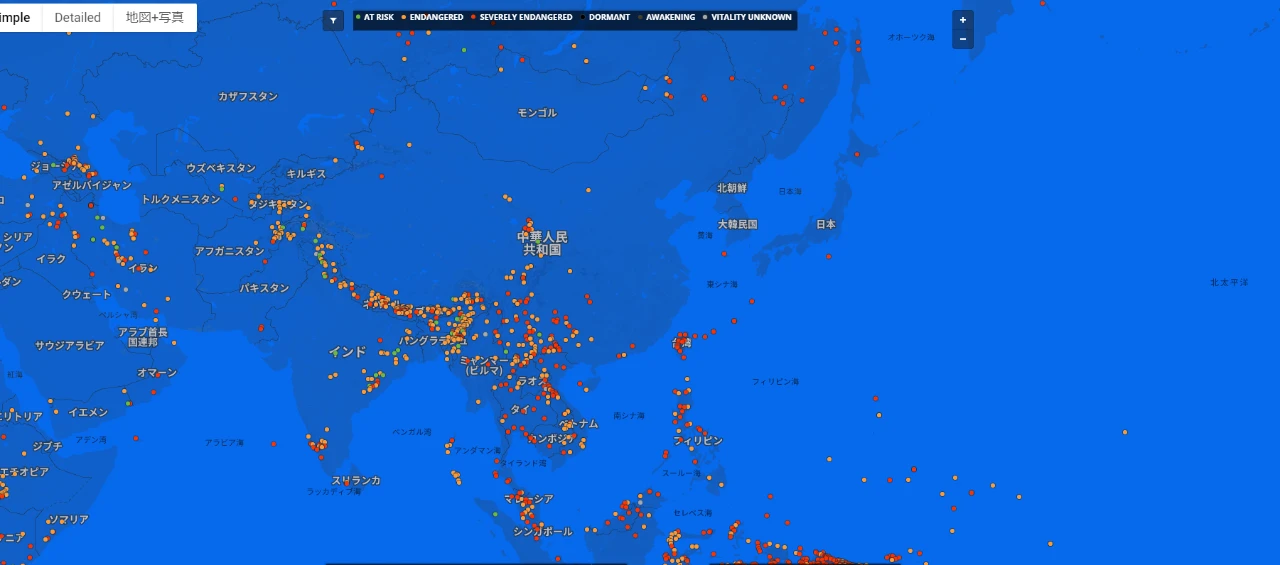Click the カザフスタン map label
1280x565 pixels.
(248, 97)
